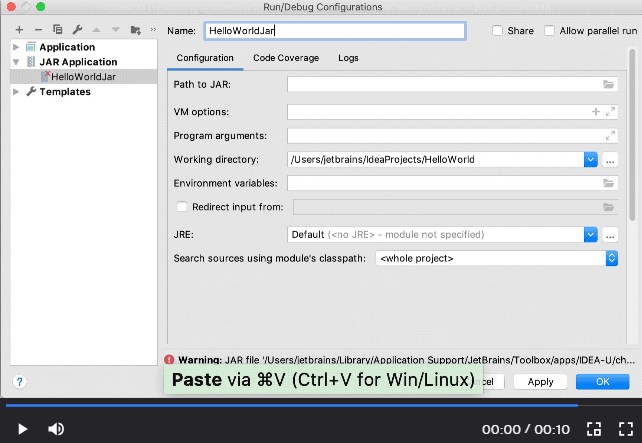Screen dimensions: 642x443
Task: Open edit templates wrench icon in toolbar
Action: pyautogui.click(x=77, y=29)
